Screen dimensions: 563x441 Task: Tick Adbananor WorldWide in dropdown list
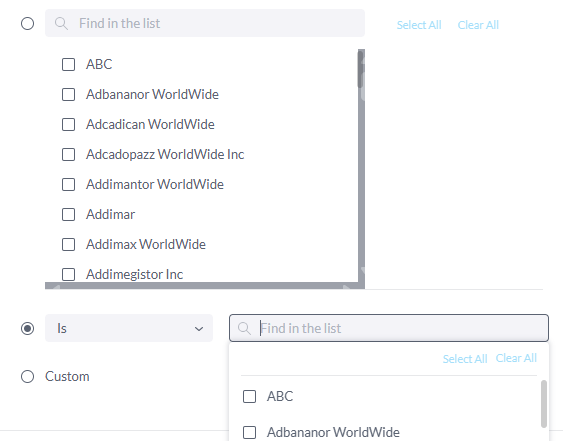click(x=250, y=432)
